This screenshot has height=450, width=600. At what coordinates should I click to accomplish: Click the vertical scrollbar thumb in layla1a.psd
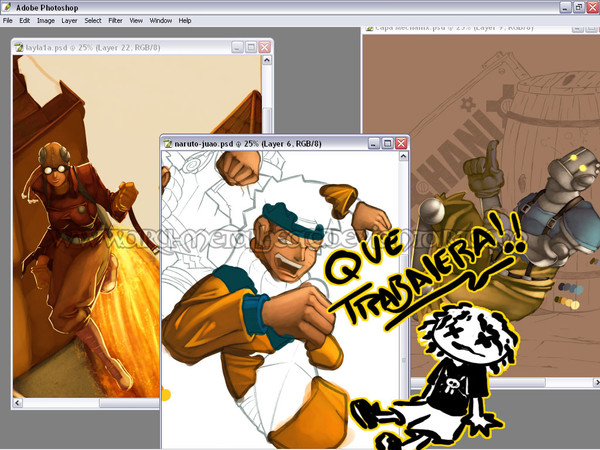[267, 121]
